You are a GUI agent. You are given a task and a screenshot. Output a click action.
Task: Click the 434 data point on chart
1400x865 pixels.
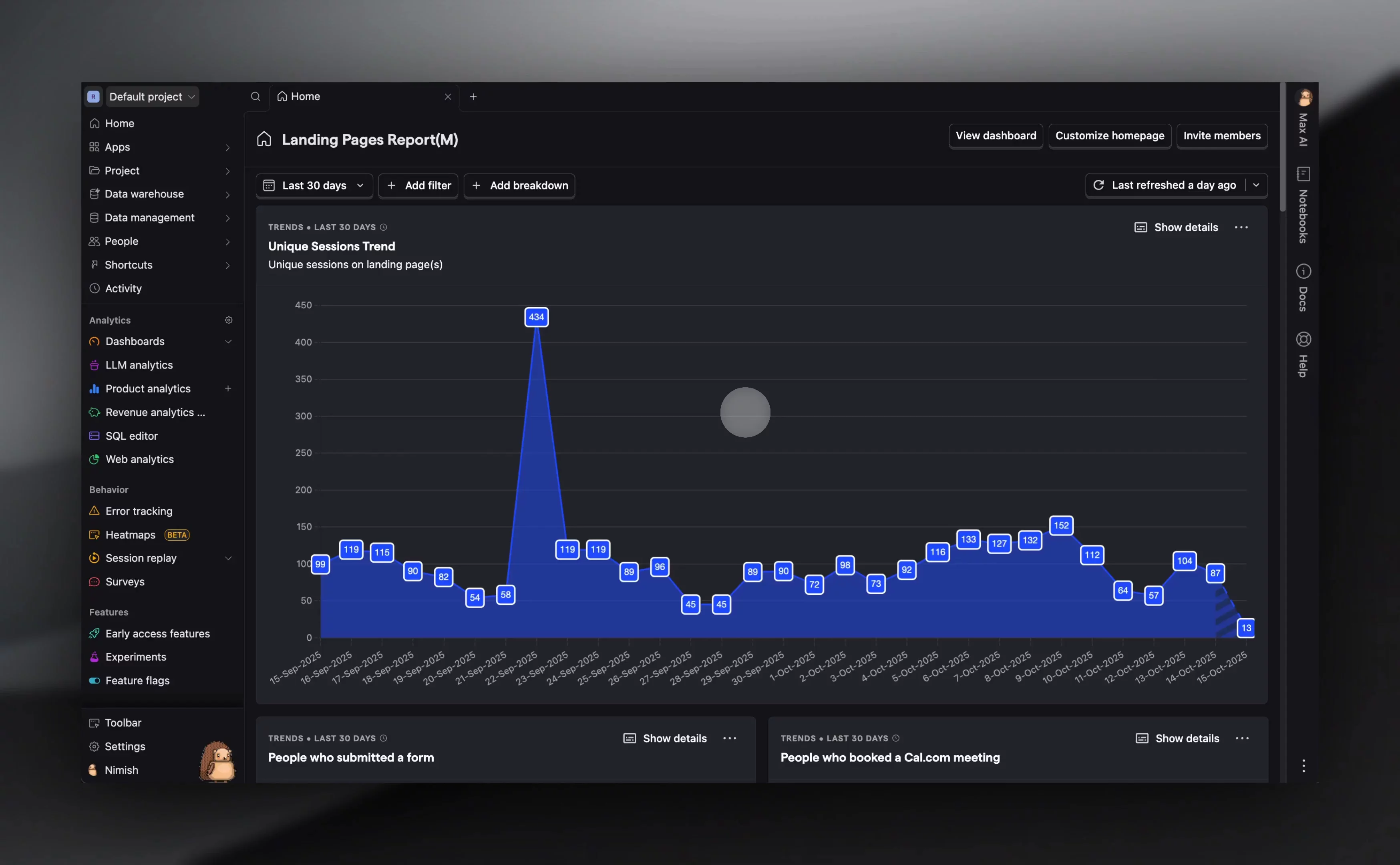536,317
